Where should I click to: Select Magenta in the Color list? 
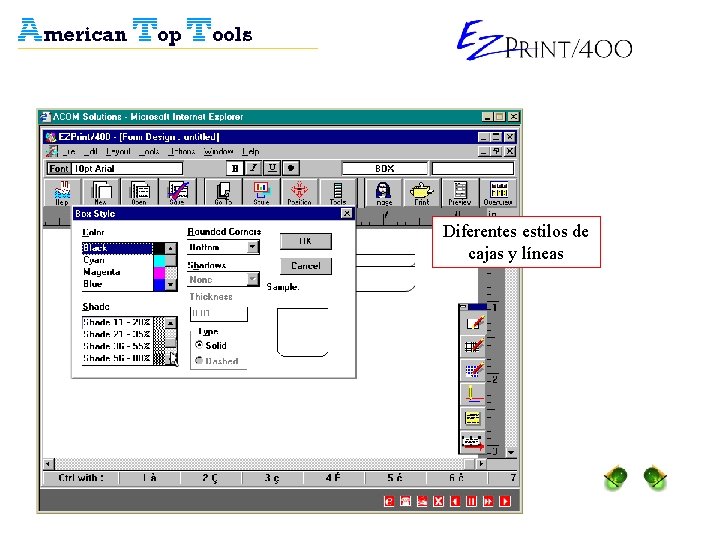(x=117, y=272)
